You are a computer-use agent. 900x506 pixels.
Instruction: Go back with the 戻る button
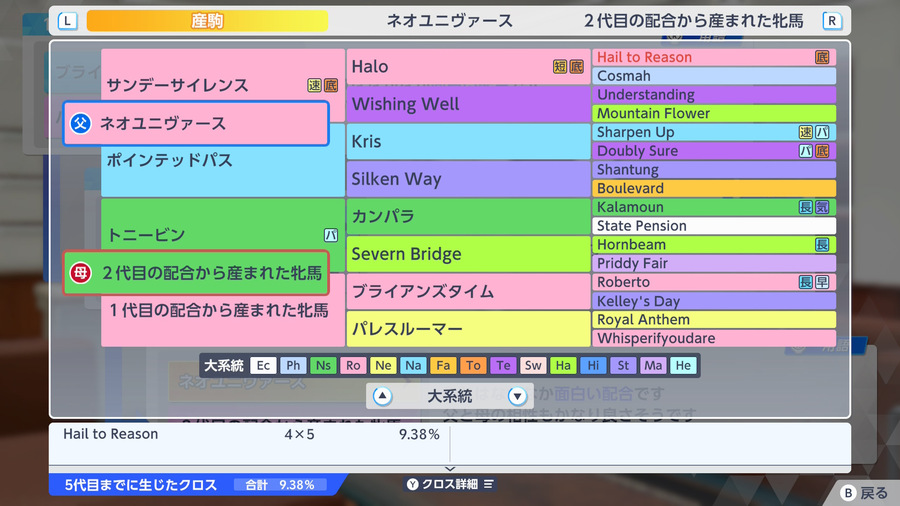(864, 492)
